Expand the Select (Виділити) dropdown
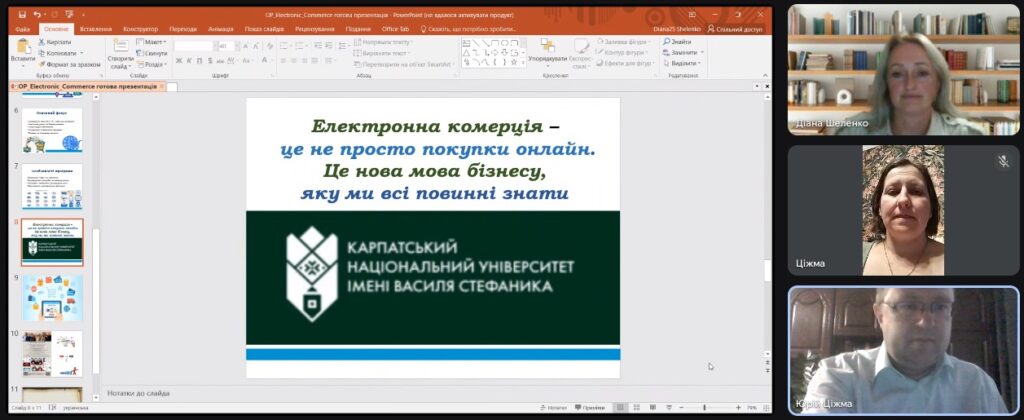This screenshot has width=1024, height=420. tap(683, 64)
